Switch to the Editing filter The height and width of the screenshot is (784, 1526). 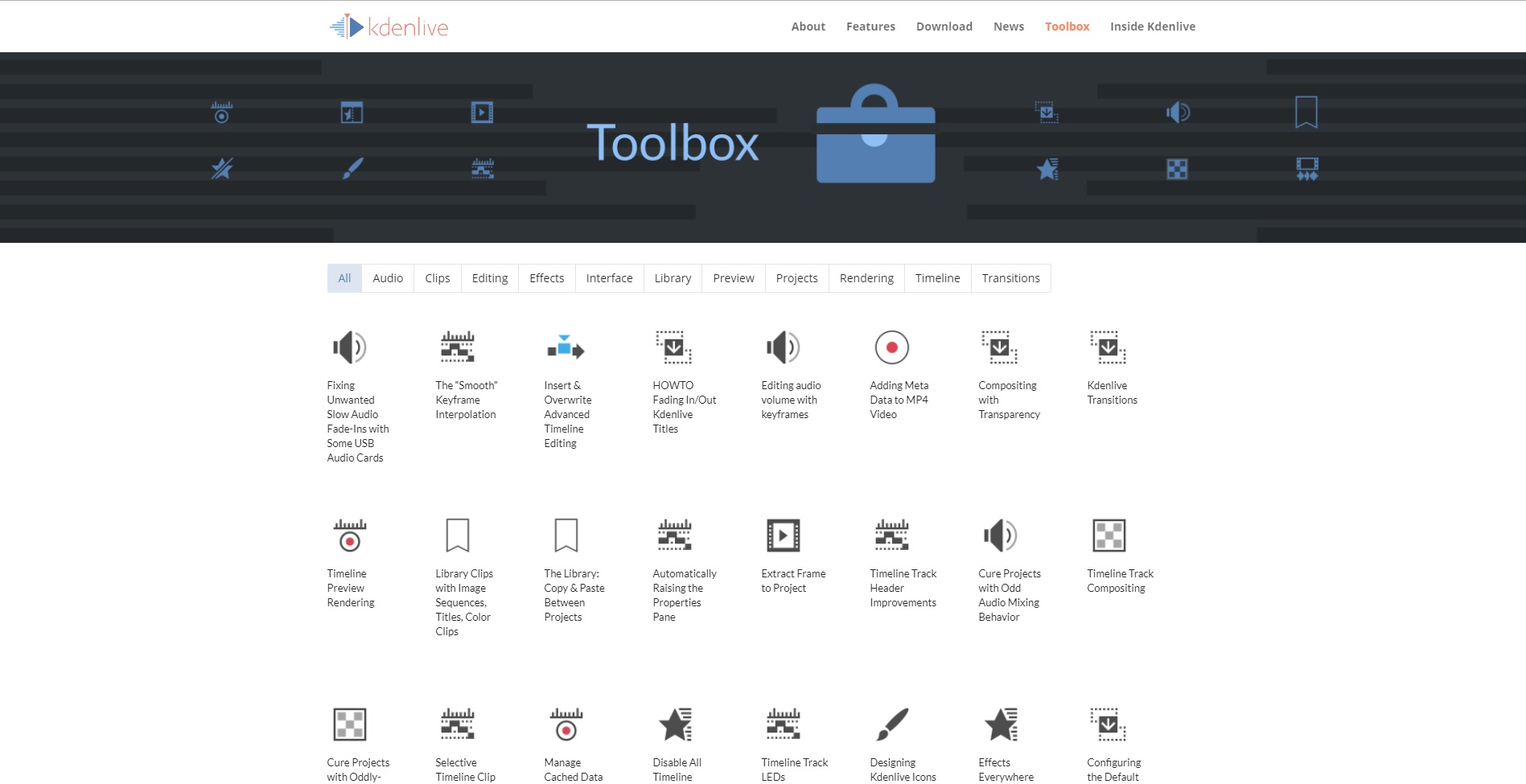click(490, 278)
